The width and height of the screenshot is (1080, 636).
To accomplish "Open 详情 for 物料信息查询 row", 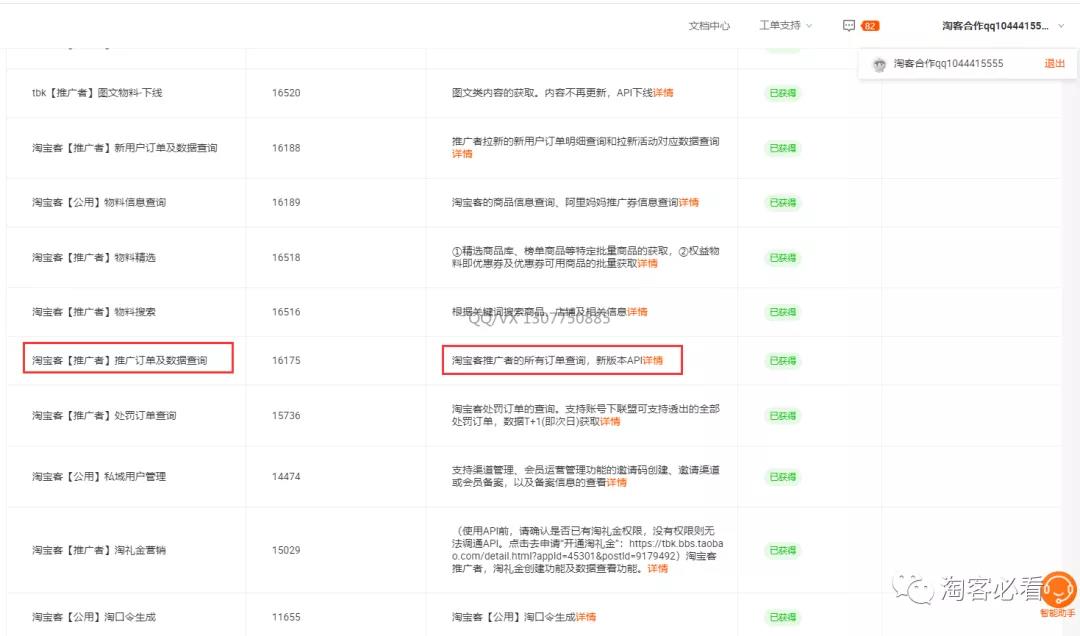I will tap(688, 202).
